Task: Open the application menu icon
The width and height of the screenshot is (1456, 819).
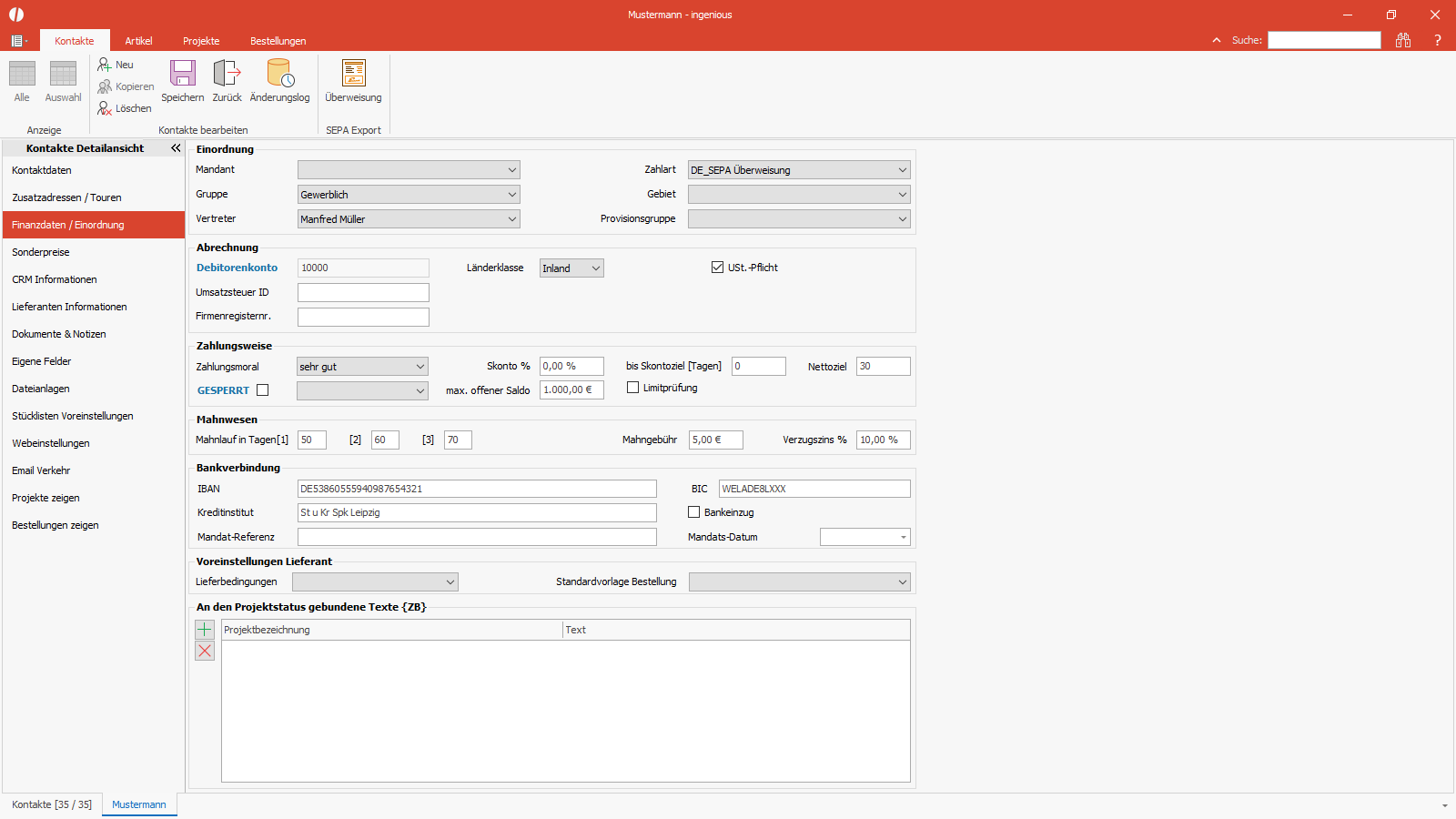Action: (x=18, y=41)
